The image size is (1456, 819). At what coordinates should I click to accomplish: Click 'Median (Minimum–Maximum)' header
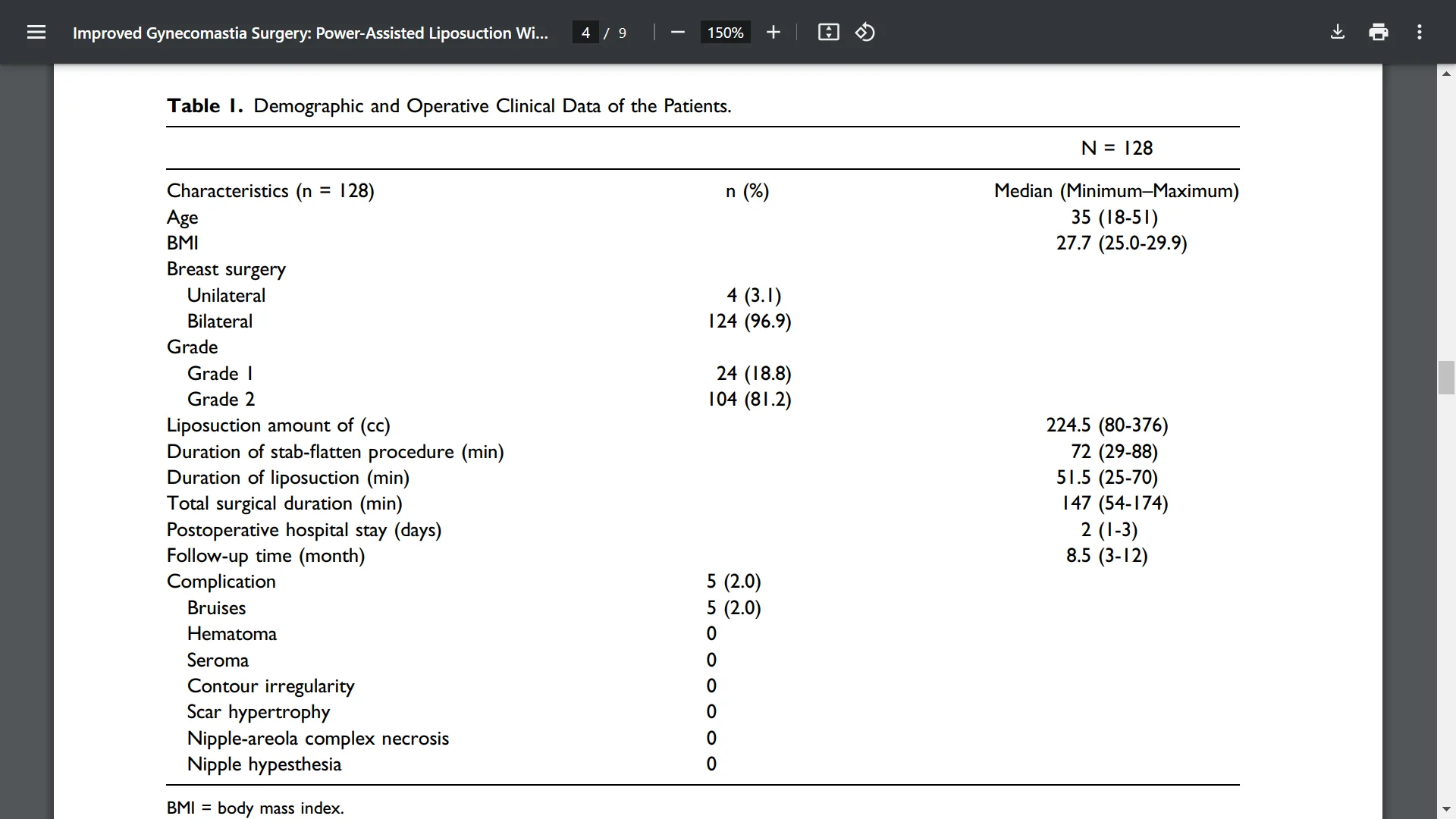pyautogui.click(x=1116, y=191)
